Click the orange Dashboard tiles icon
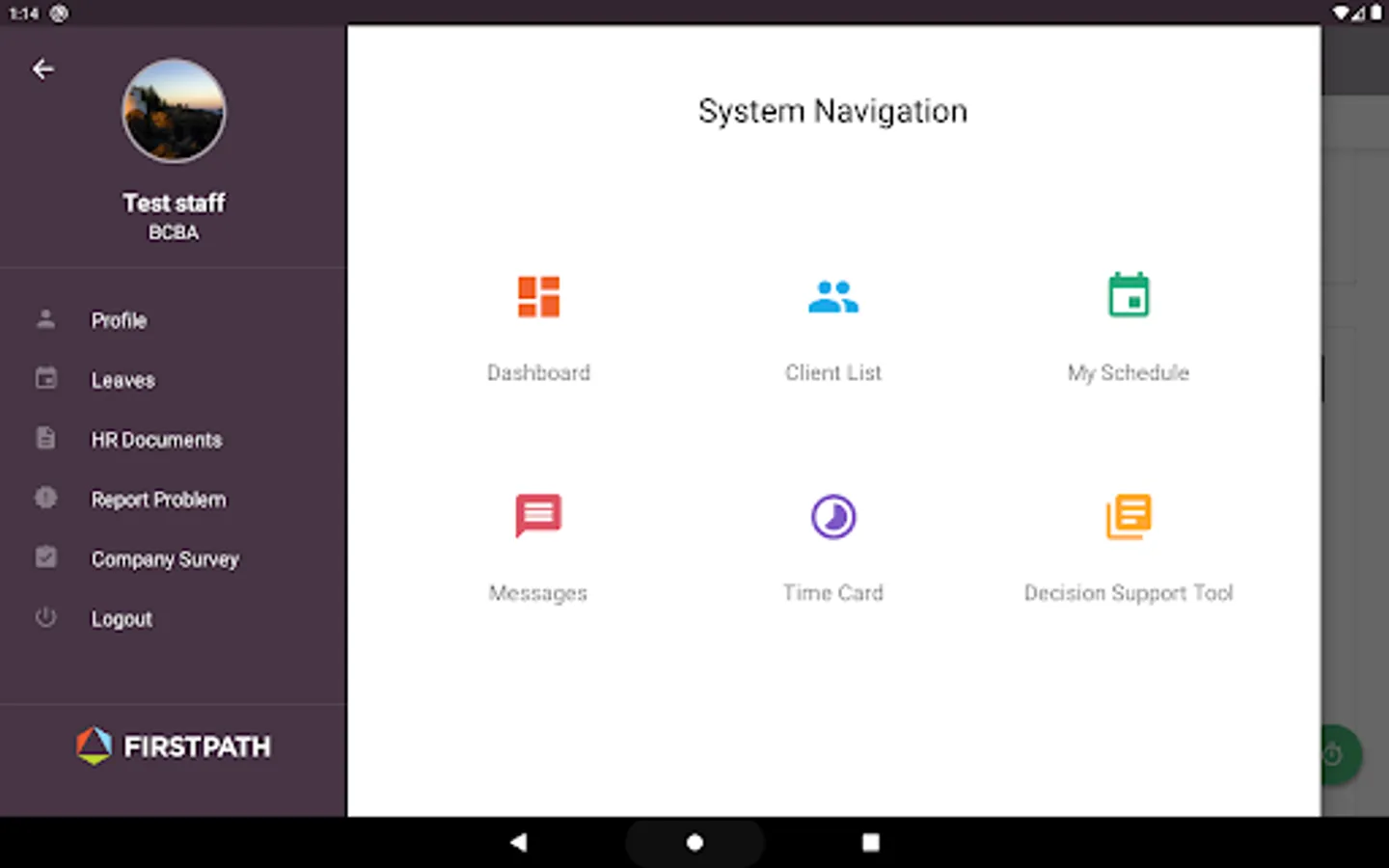1389x868 pixels. click(538, 297)
